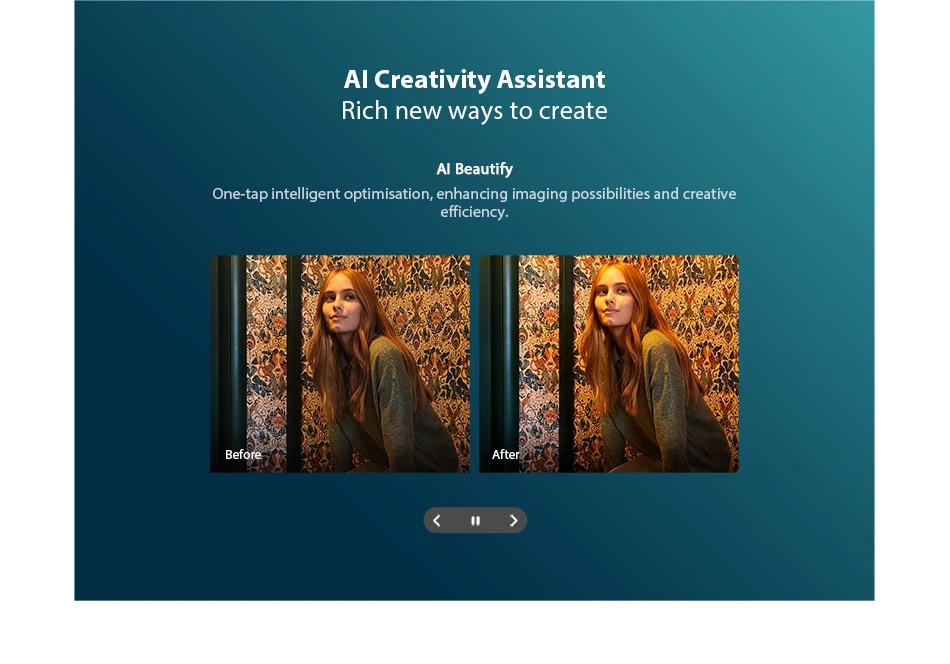Click the 'AI Beautify' feature title
This screenshot has height=664, width=950.
[474, 169]
